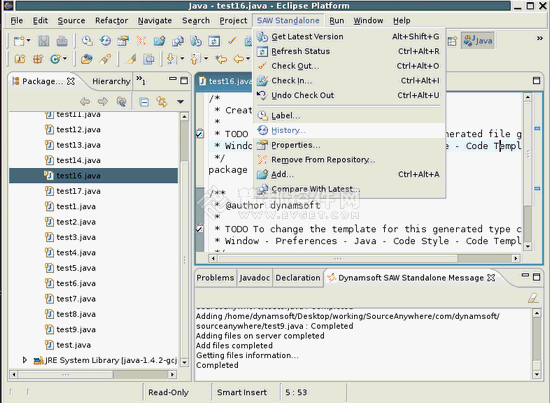Click the New Java Class toolbar icon
This screenshot has width=550, height=403.
[x=55, y=59]
